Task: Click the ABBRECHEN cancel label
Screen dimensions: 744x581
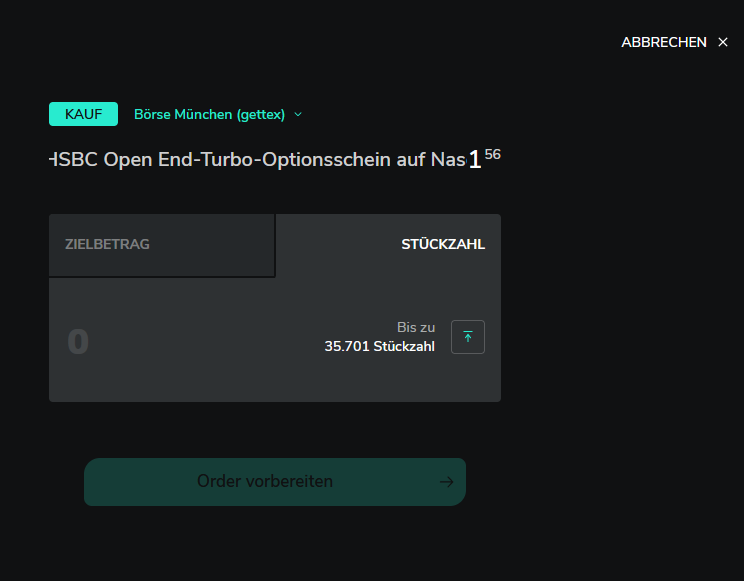Action: pos(663,42)
